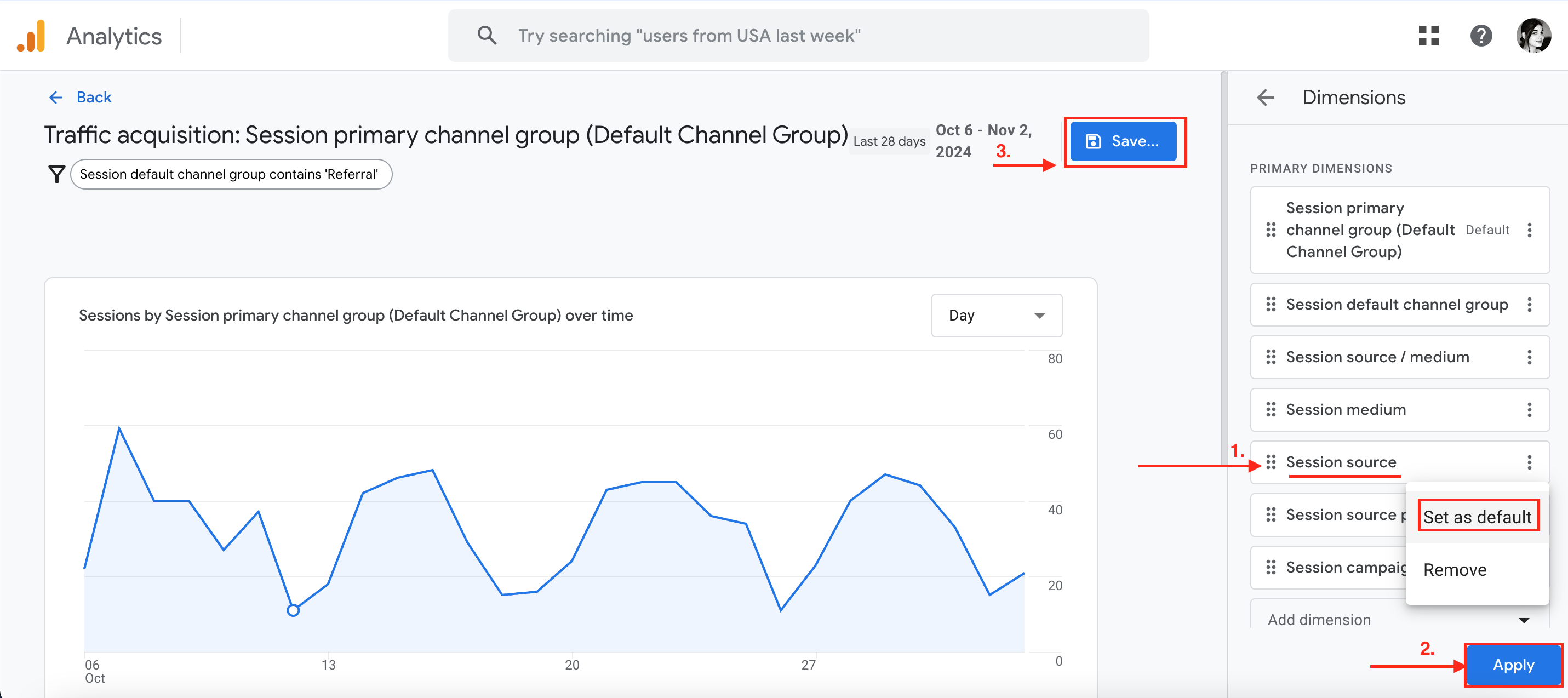Click drag handle of Session medium
This screenshot has height=698, width=1568.
[x=1271, y=410]
